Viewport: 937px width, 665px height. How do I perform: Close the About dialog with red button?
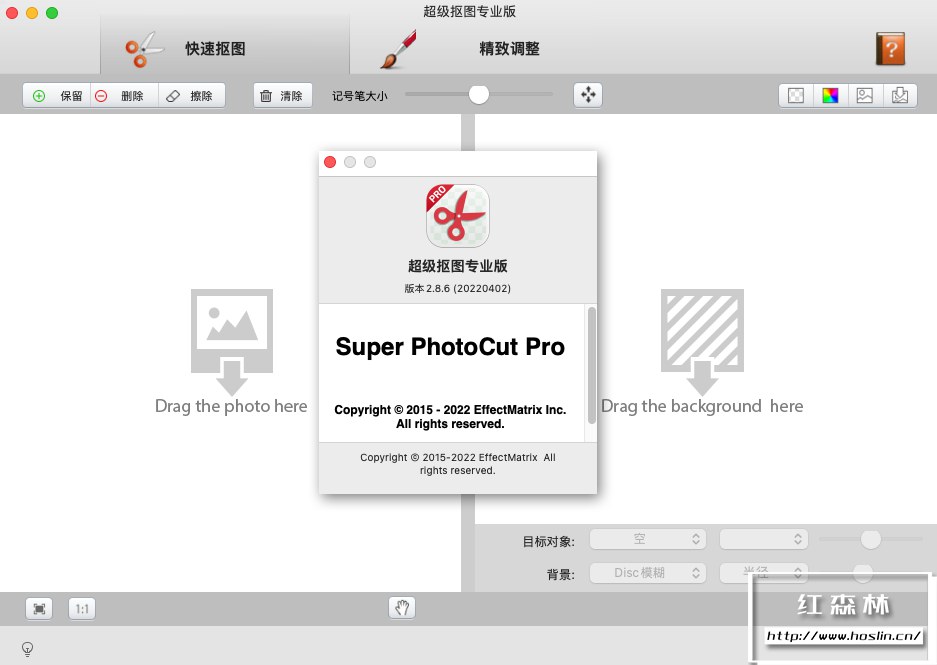click(330, 162)
